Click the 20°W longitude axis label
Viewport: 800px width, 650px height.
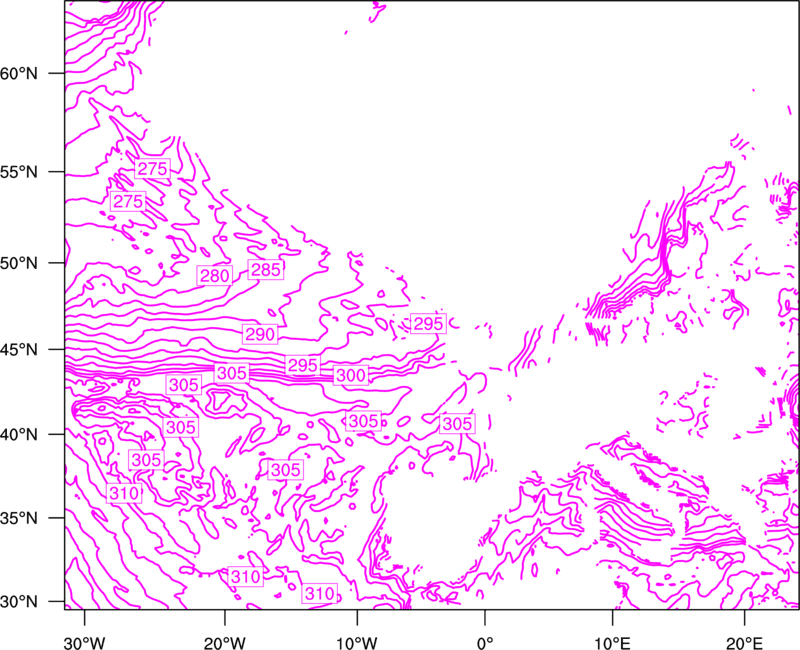point(224,643)
